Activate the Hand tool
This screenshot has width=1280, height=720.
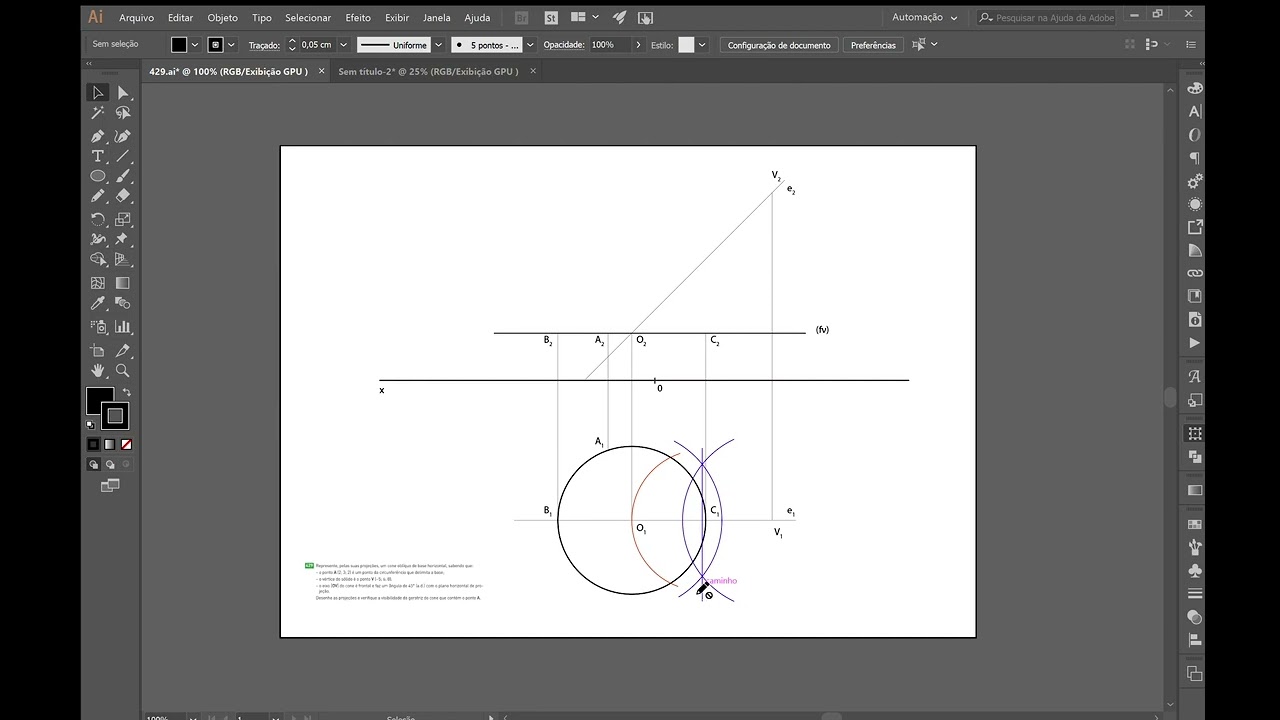click(x=98, y=370)
